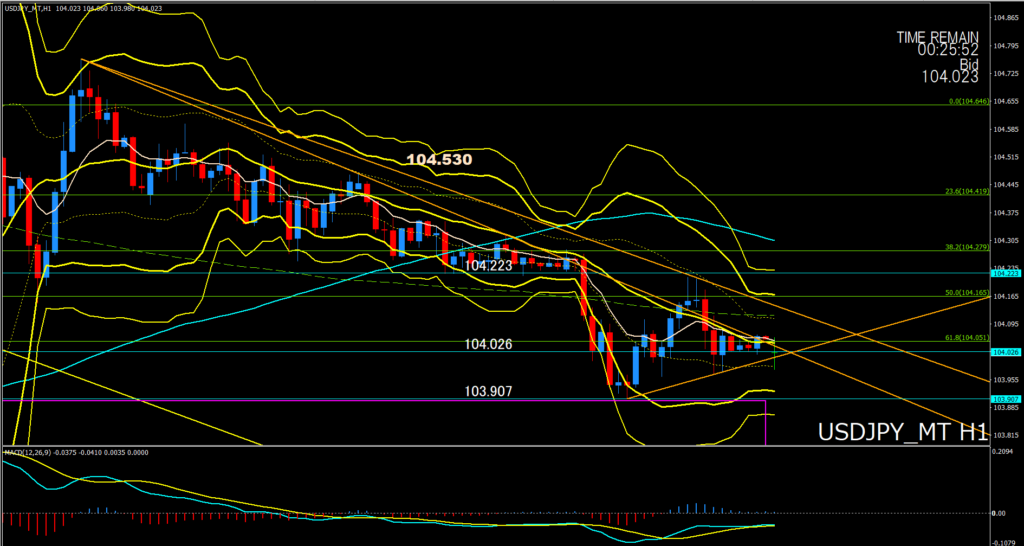Click the white 104.223 label inside the chart
The height and width of the screenshot is (546, 1024).
pyautogui.click(x=488, y=266)
